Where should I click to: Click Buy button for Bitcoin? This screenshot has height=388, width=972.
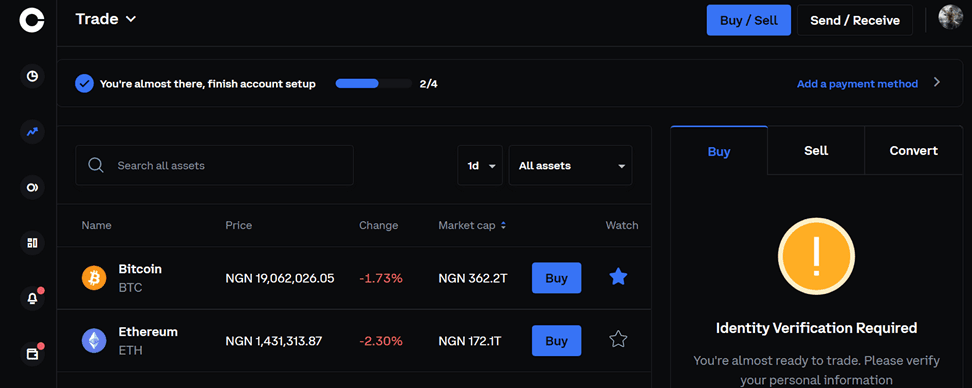pyautogui.click(x=557, y=278)
